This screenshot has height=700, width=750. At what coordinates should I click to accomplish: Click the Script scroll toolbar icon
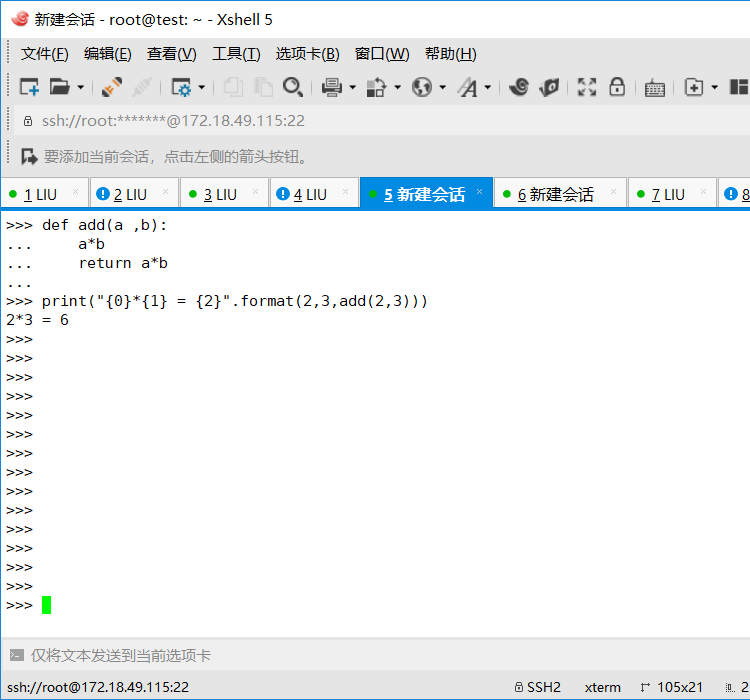549,87
